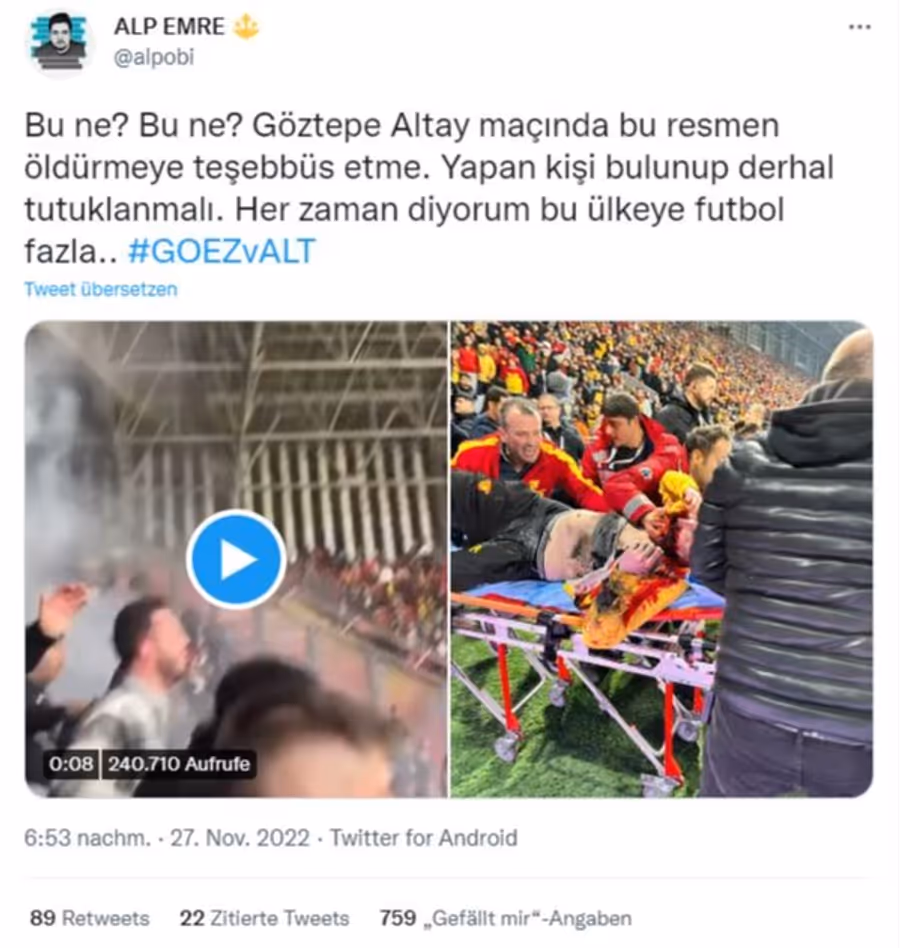Open the #GOEZvALT hashtag

(x=222, y=251)
